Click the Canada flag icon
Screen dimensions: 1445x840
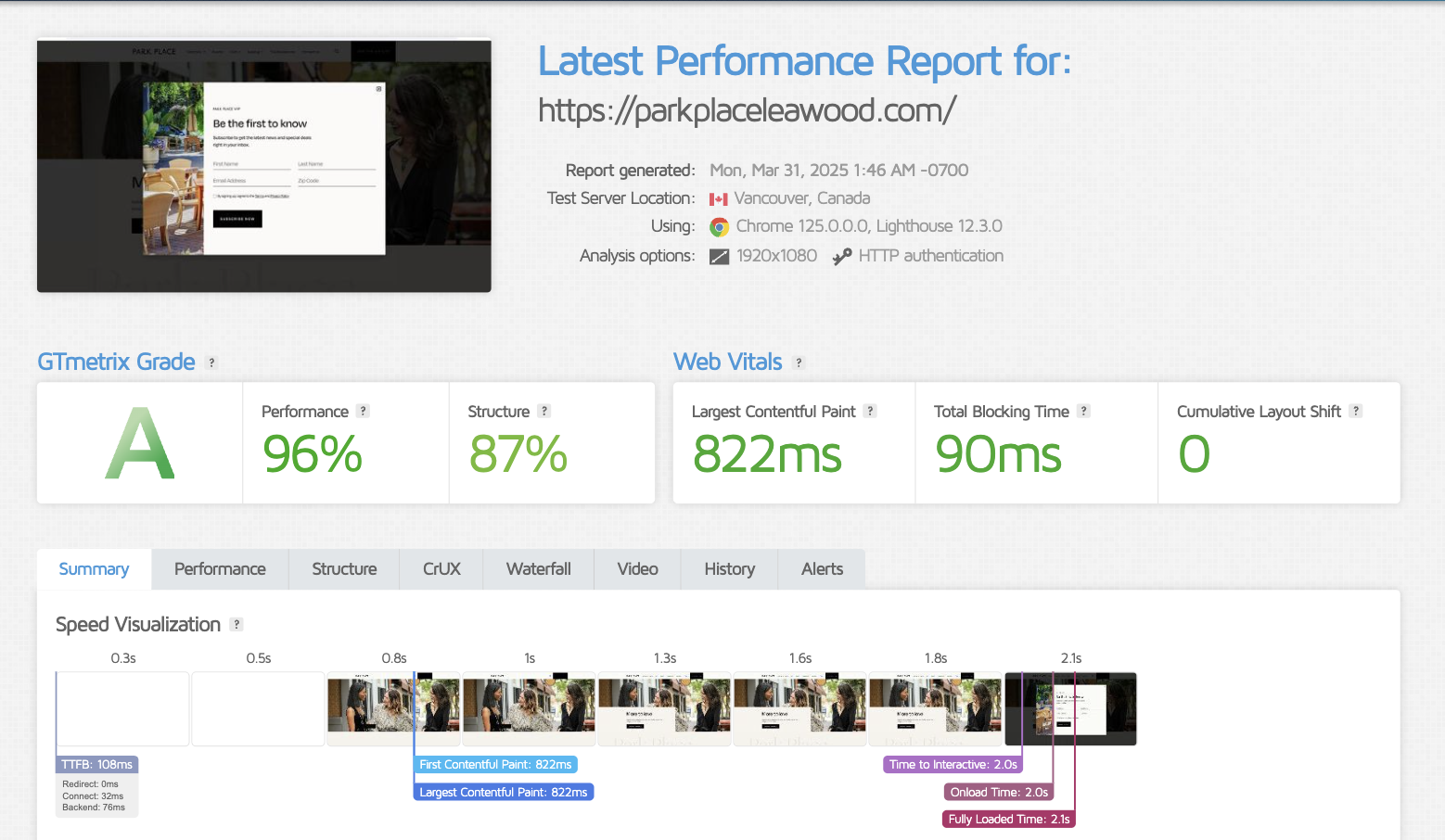point(719,198)
